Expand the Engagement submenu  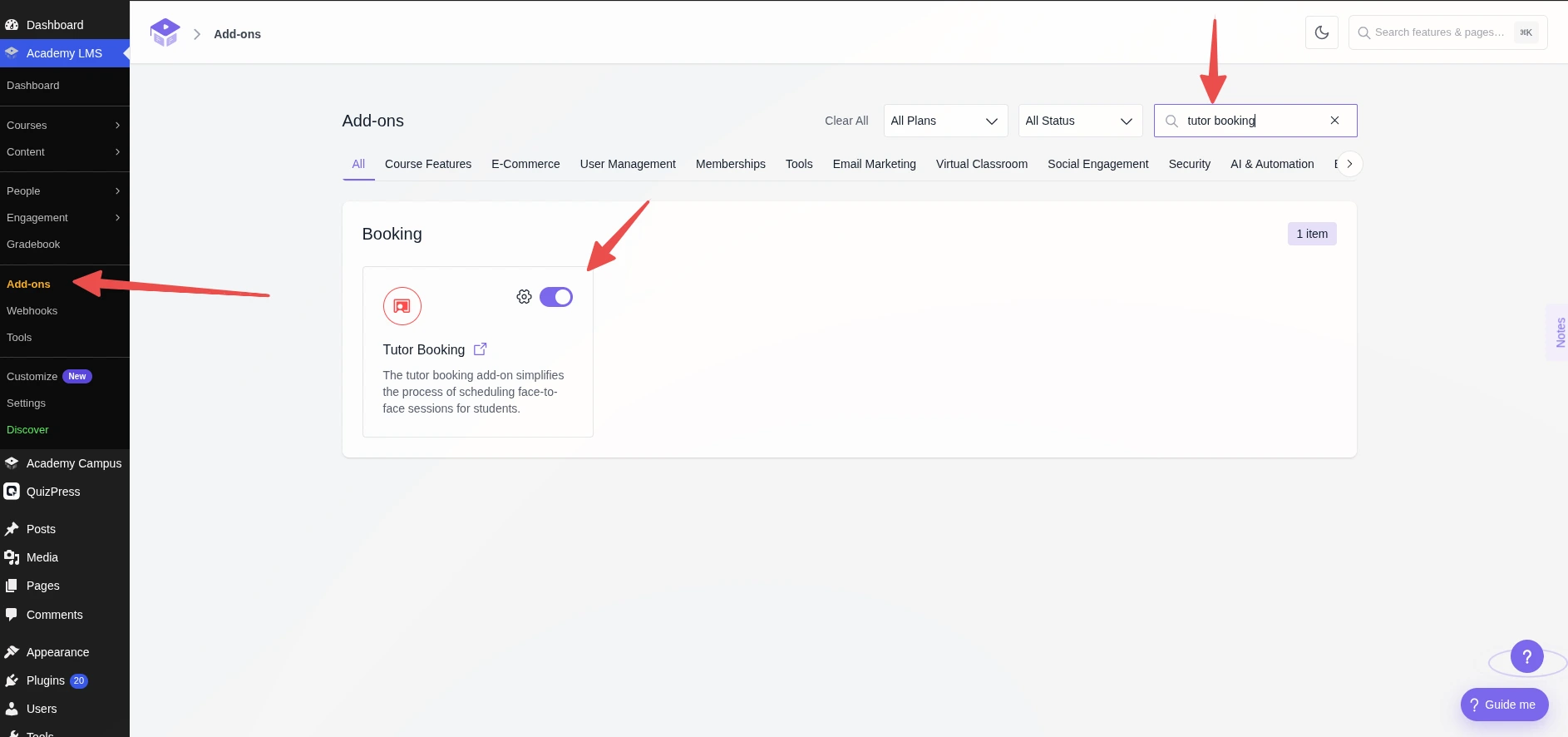pyautogui.click(x=65, y=218)
